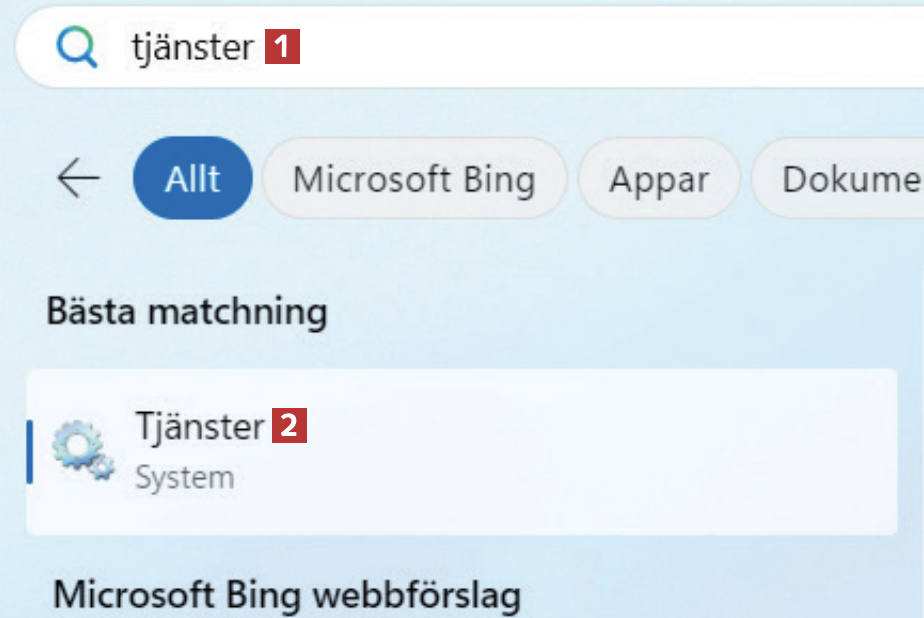Click blank area of the Tjänster result card
The image size is (924, 618).
[600, 451]
